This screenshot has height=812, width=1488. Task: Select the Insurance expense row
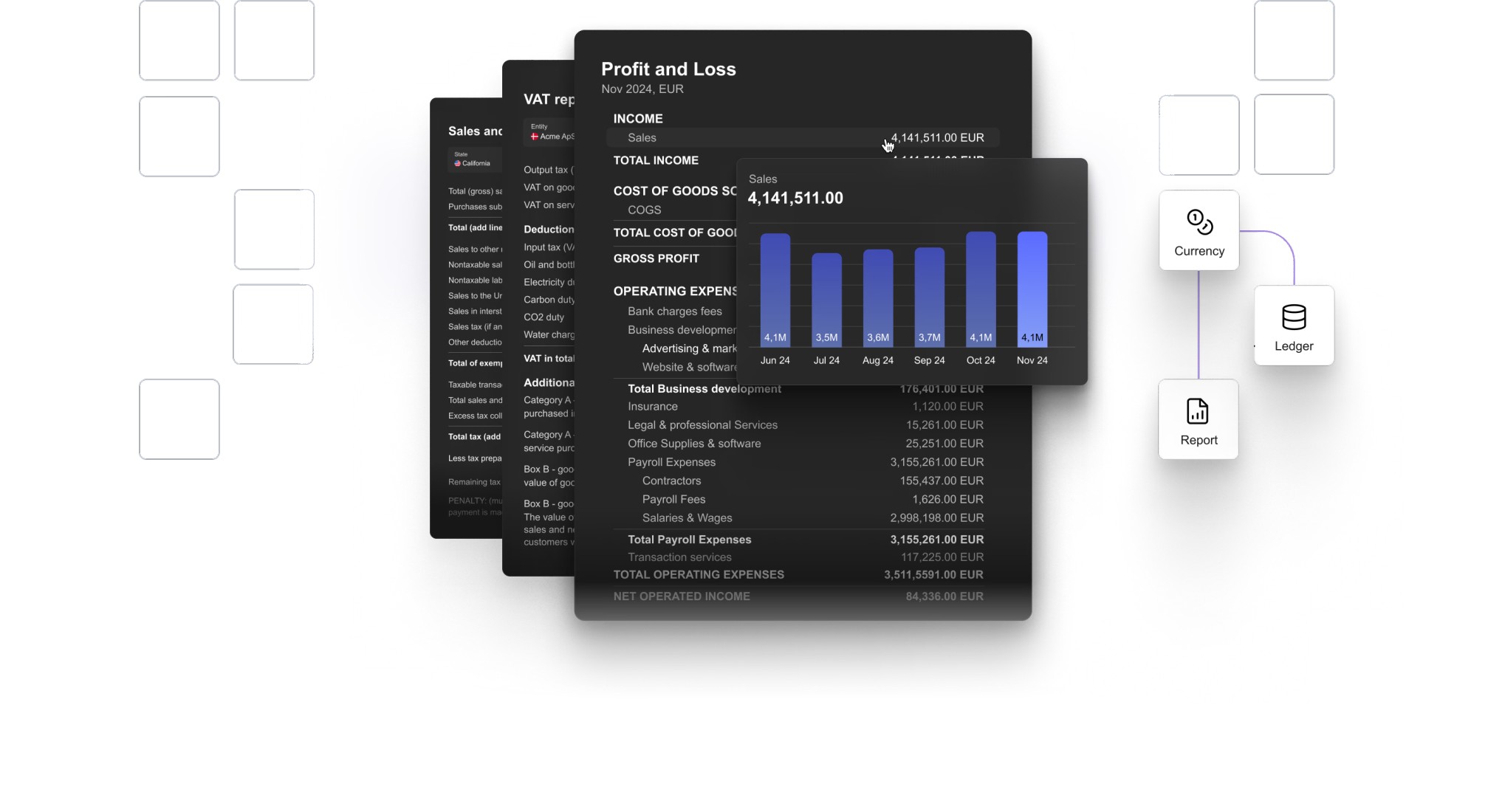click(x=653, y=407)
